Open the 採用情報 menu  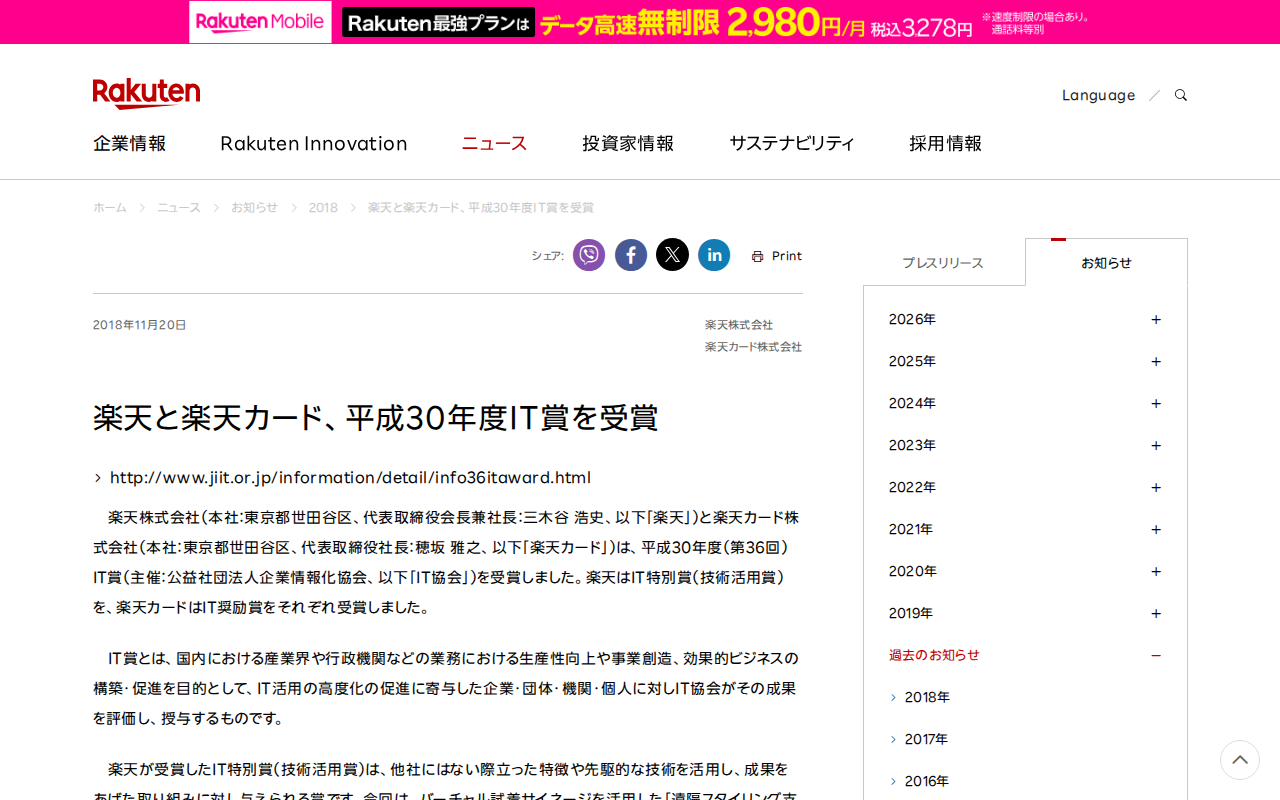point(945,143)
